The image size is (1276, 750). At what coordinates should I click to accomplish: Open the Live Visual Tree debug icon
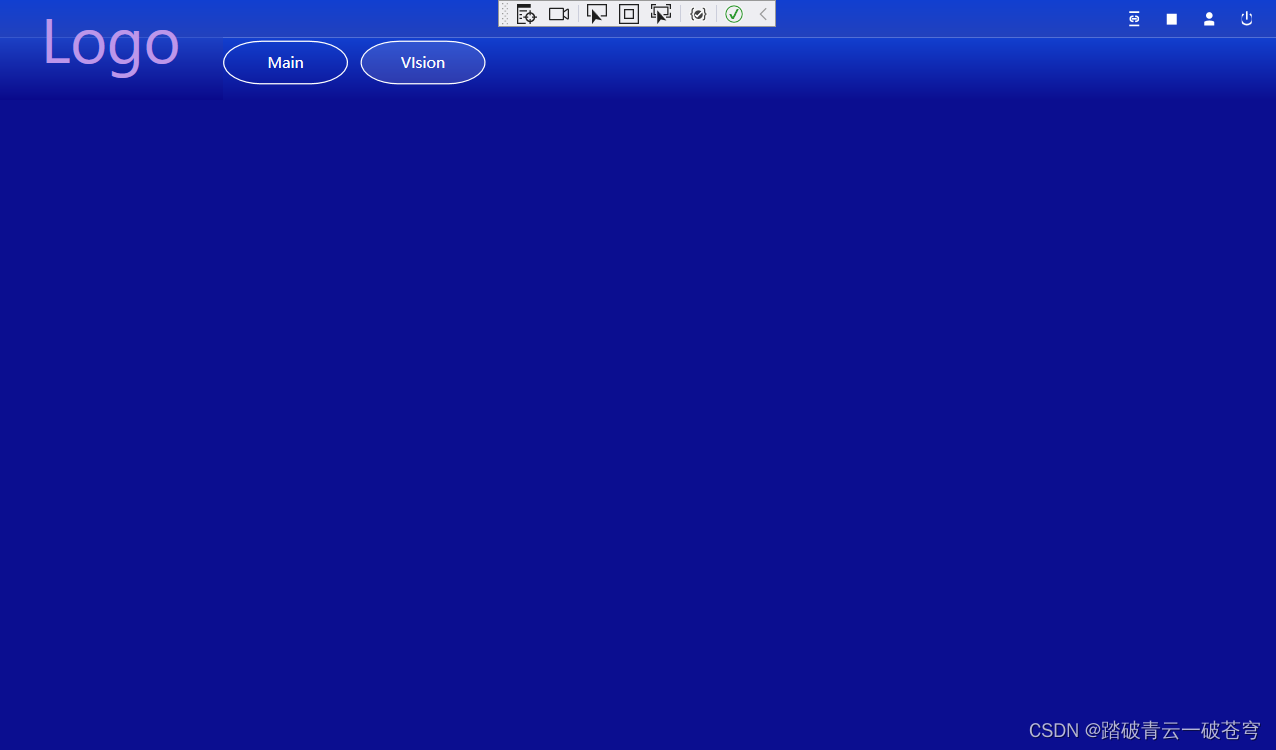pos(527,14)
